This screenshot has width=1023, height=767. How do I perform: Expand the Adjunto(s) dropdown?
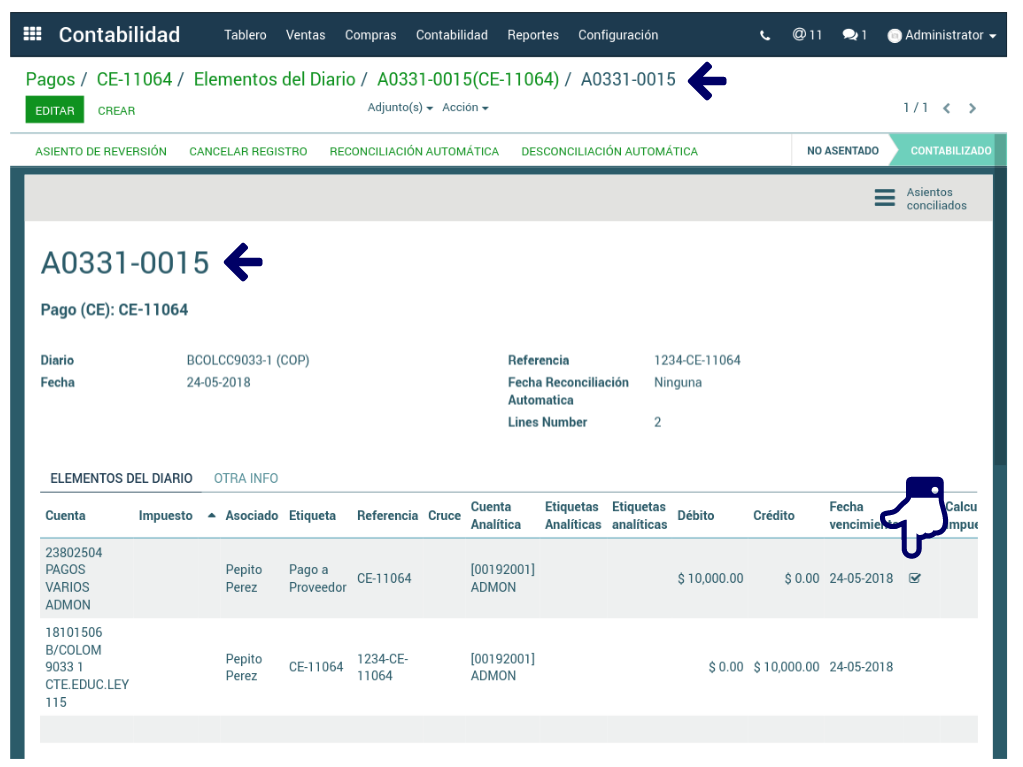(x=399, y=108)
